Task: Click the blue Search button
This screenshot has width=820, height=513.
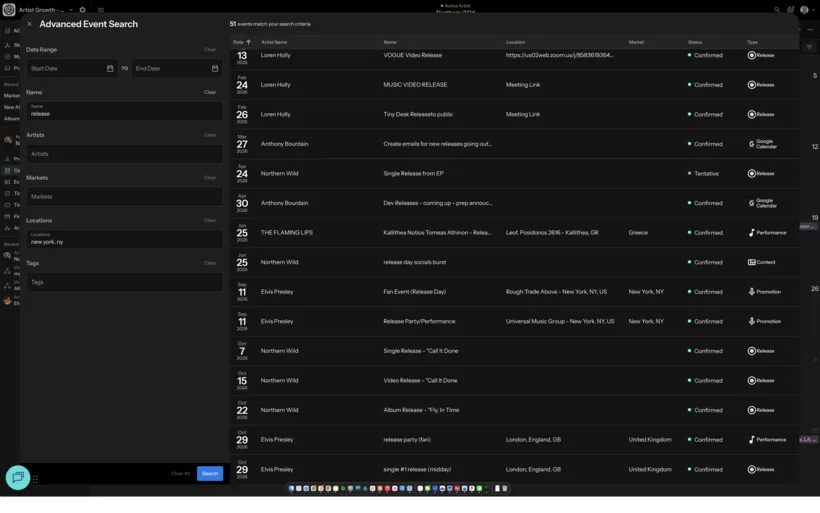Action: [x=210, y=474]
